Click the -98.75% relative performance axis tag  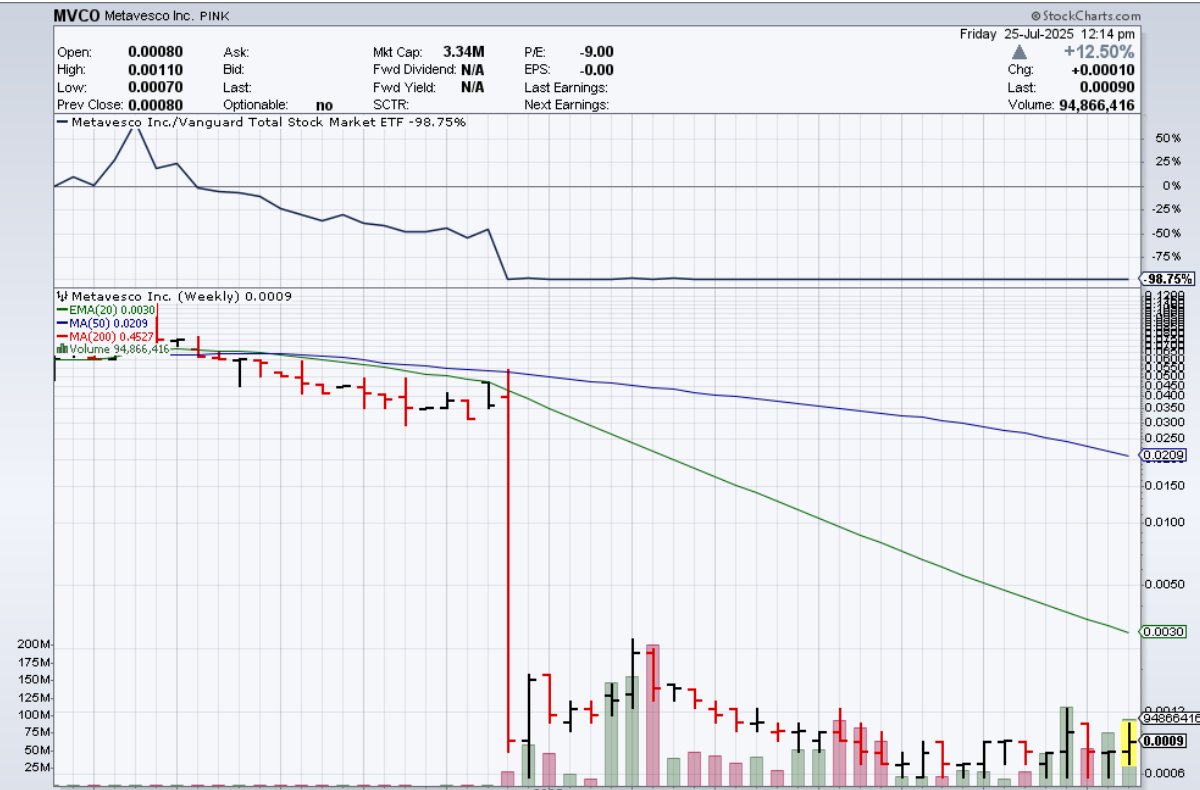click(x=1168, y=279)
